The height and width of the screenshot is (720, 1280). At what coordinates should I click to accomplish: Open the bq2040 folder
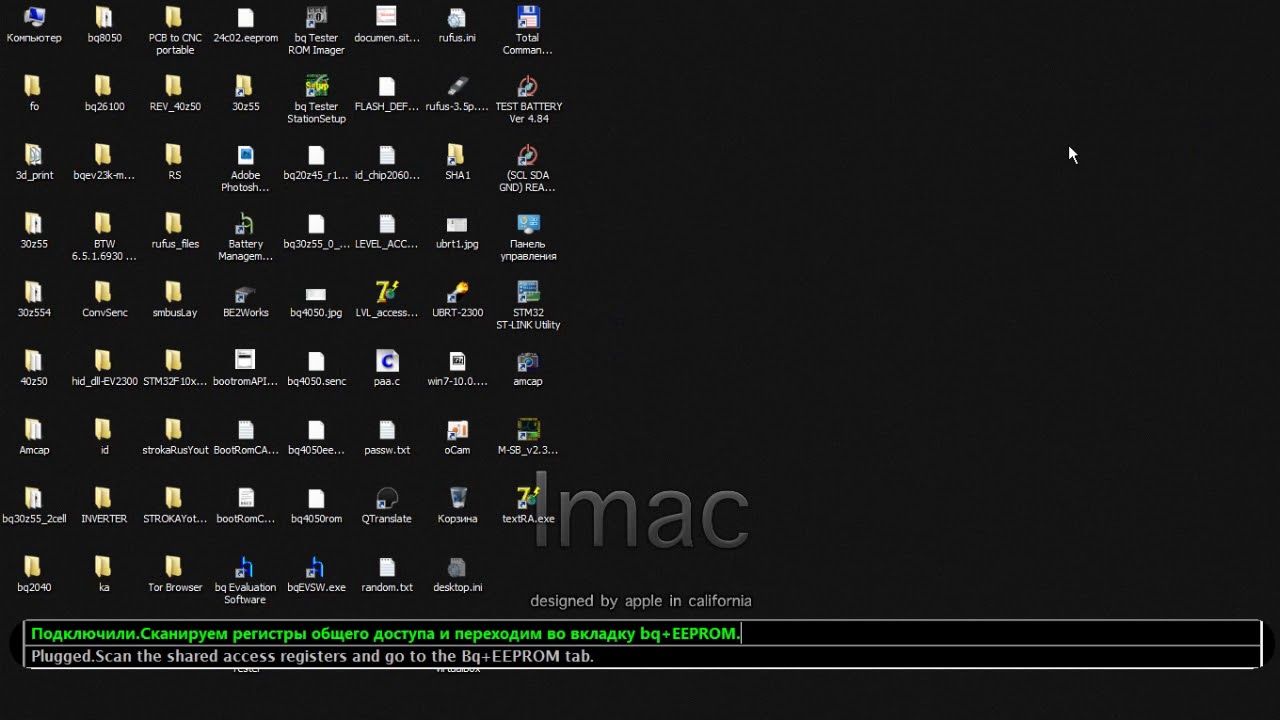point(34,574)
